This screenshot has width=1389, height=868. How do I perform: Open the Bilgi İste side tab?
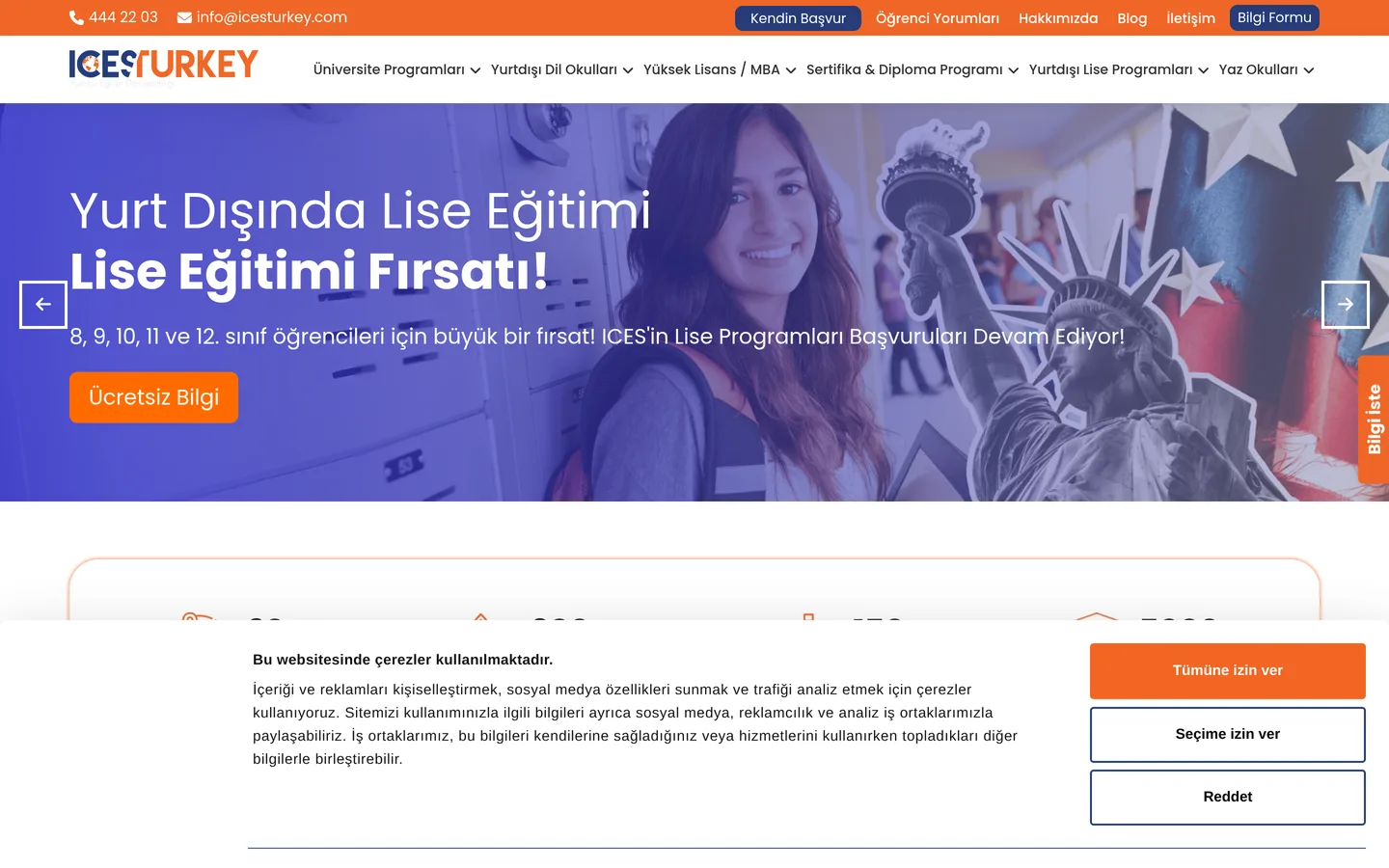1374,420
